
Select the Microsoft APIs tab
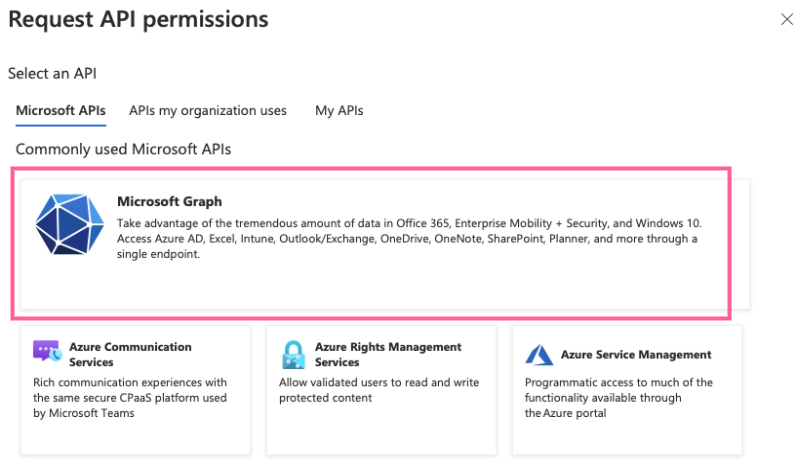click(x=61, y=111)
